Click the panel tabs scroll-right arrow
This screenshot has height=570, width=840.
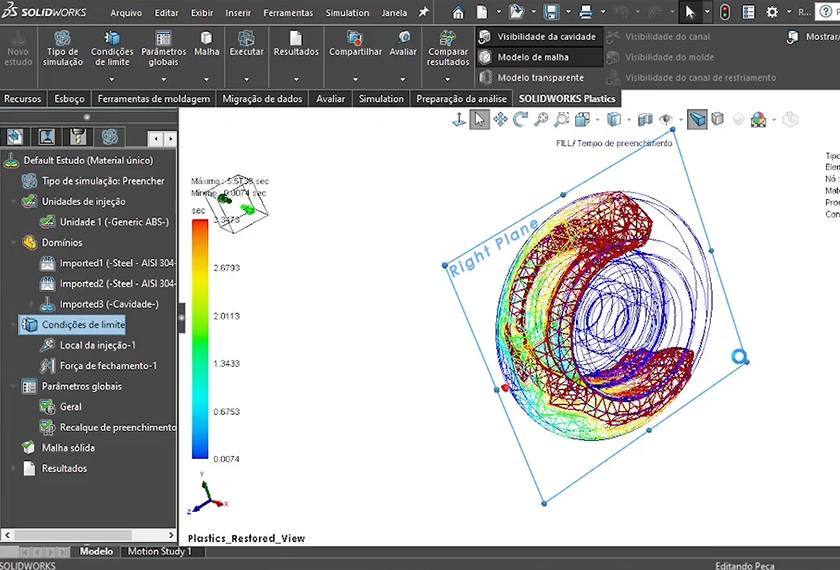(170, 139)
